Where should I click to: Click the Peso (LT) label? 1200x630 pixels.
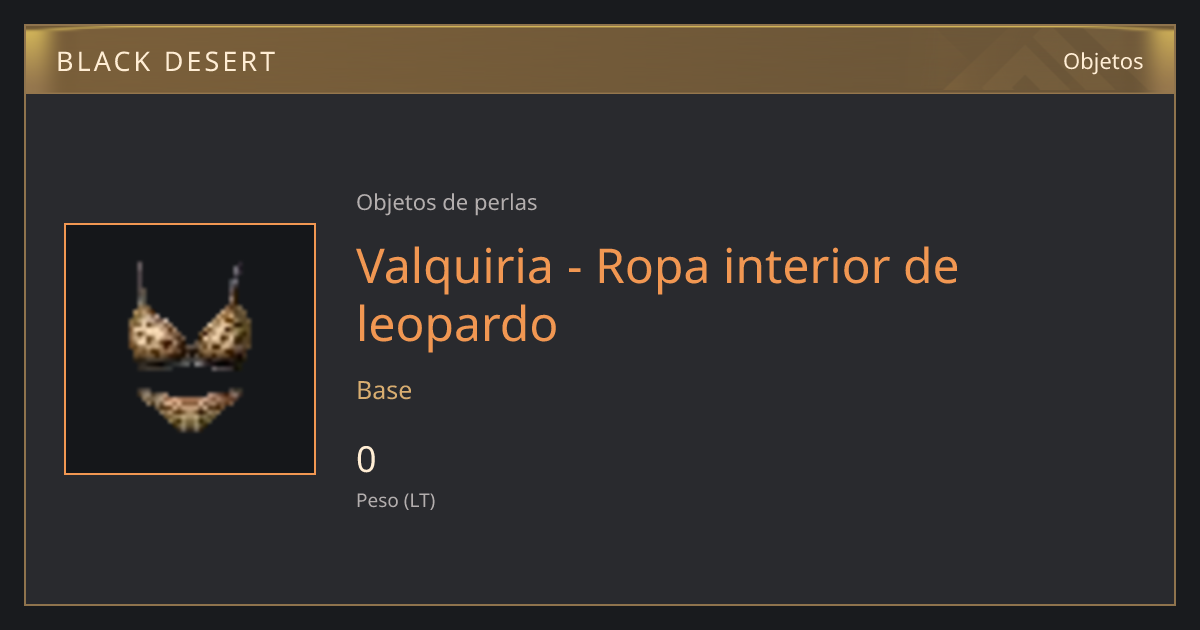coord(396,500)
